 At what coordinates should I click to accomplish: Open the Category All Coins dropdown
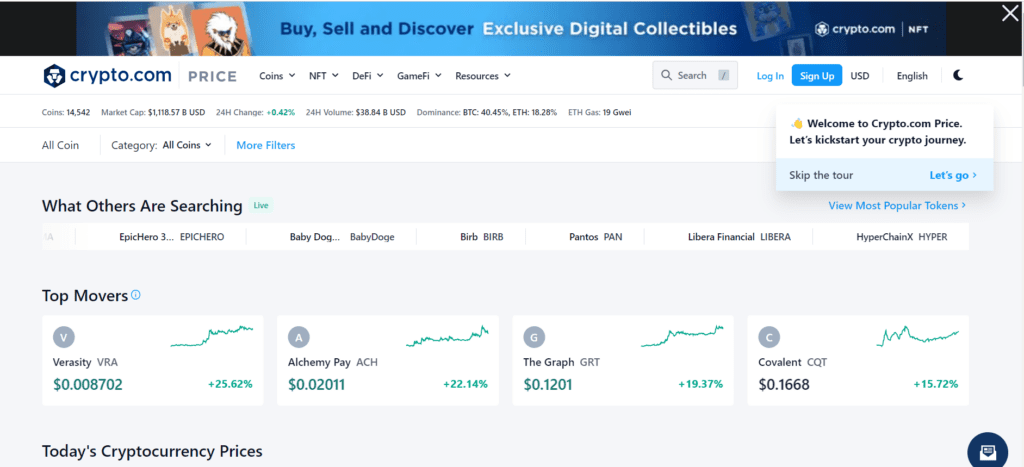pyautogui.click(x=187, y=145)
